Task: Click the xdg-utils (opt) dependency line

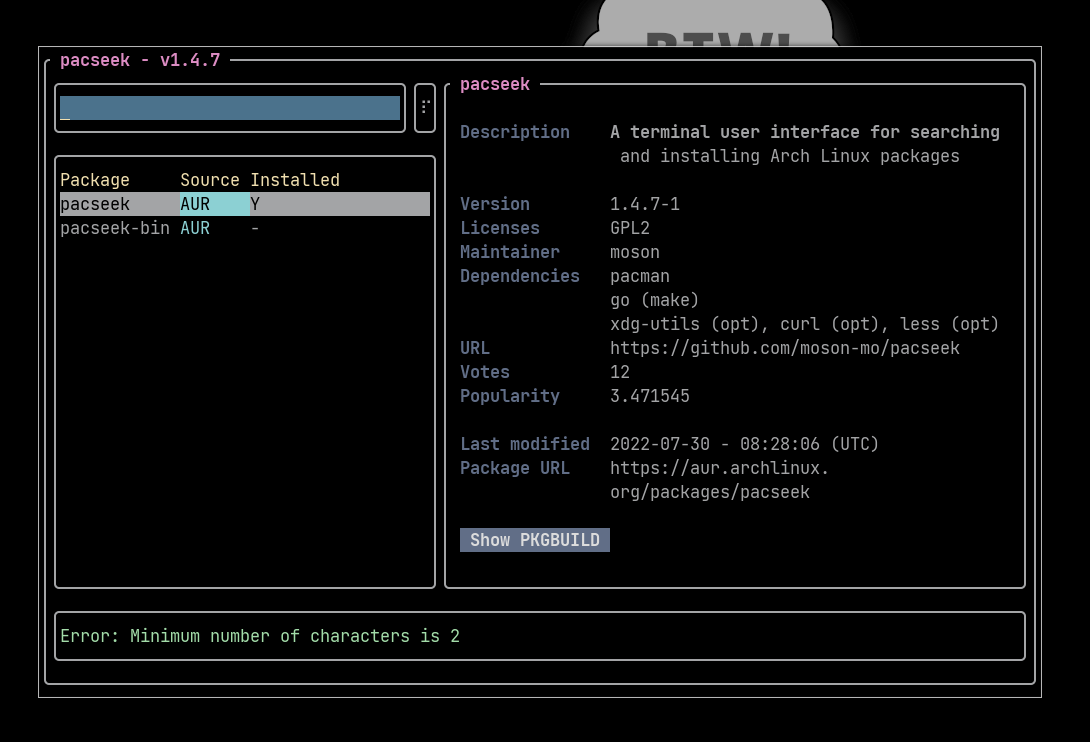Action: pyautogui.click(x=804, y=324)
